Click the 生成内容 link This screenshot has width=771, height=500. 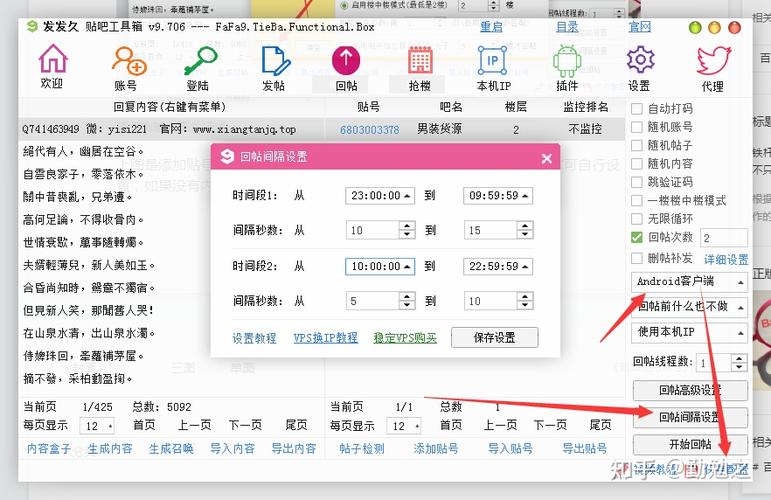[x=110, y=449]
